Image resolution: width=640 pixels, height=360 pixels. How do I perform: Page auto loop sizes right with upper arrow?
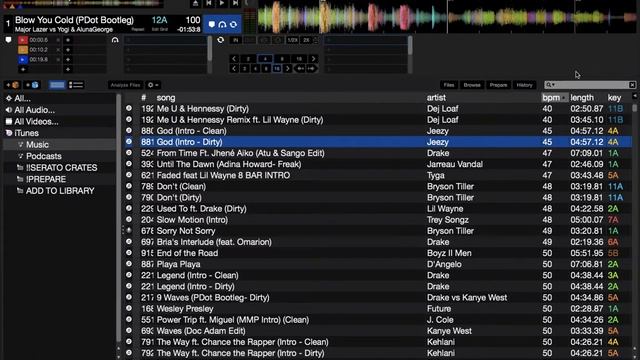click(x=313, y=59)
